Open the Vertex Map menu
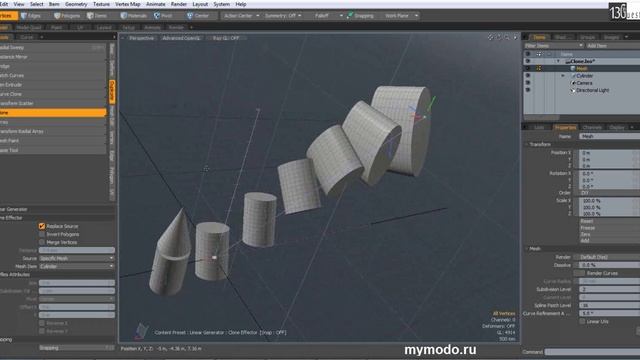Image resolution: width=640 pixels, height=360 pixels. (x=128, y=4)
